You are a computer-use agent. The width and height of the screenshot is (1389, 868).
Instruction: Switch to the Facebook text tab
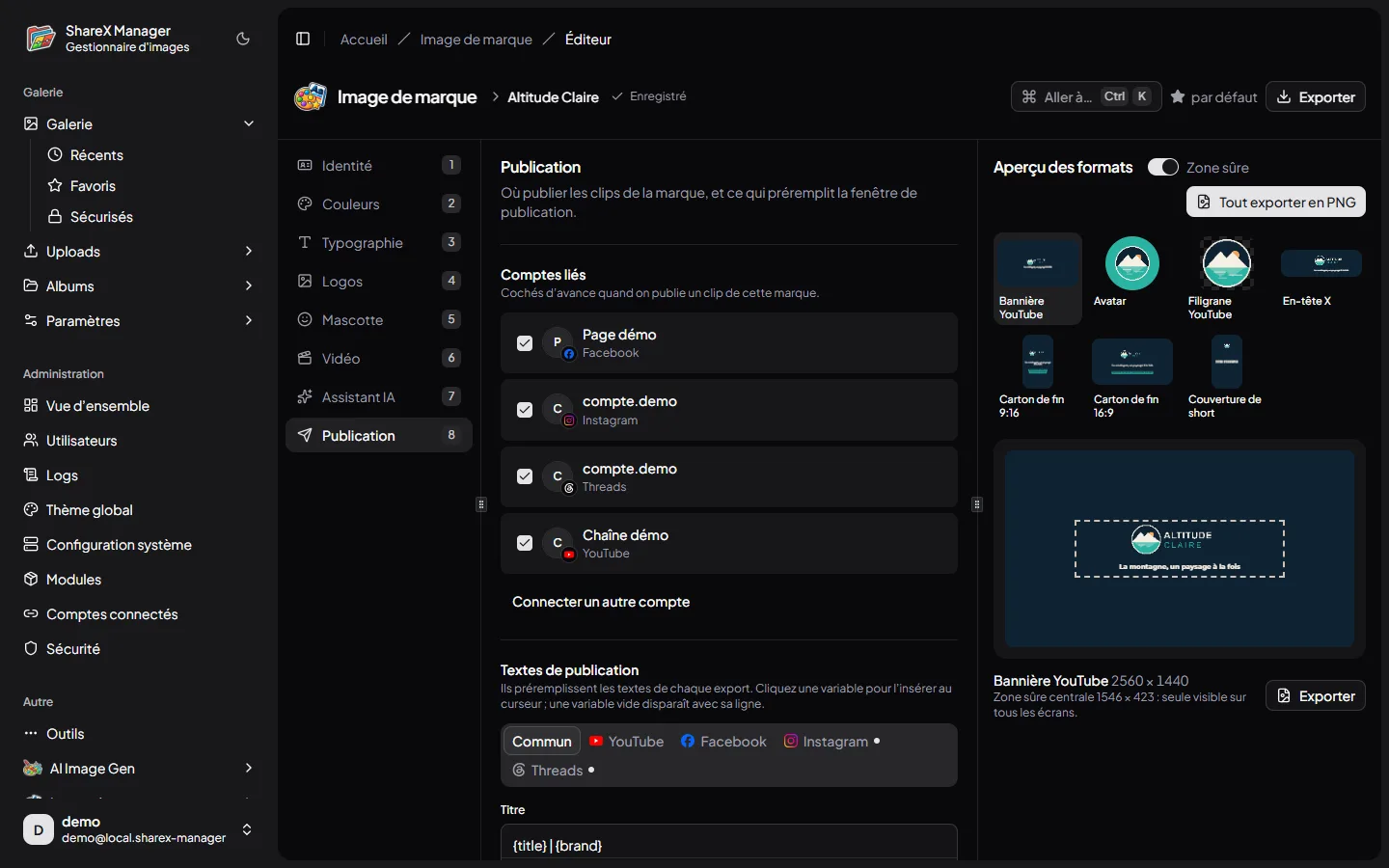723,741
